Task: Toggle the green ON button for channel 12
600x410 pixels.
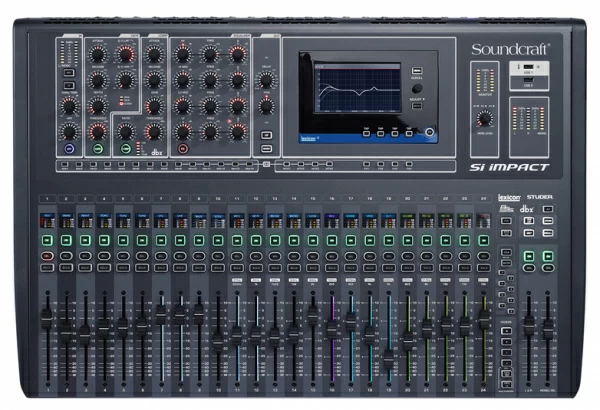Action: click(x=255, y=241)
